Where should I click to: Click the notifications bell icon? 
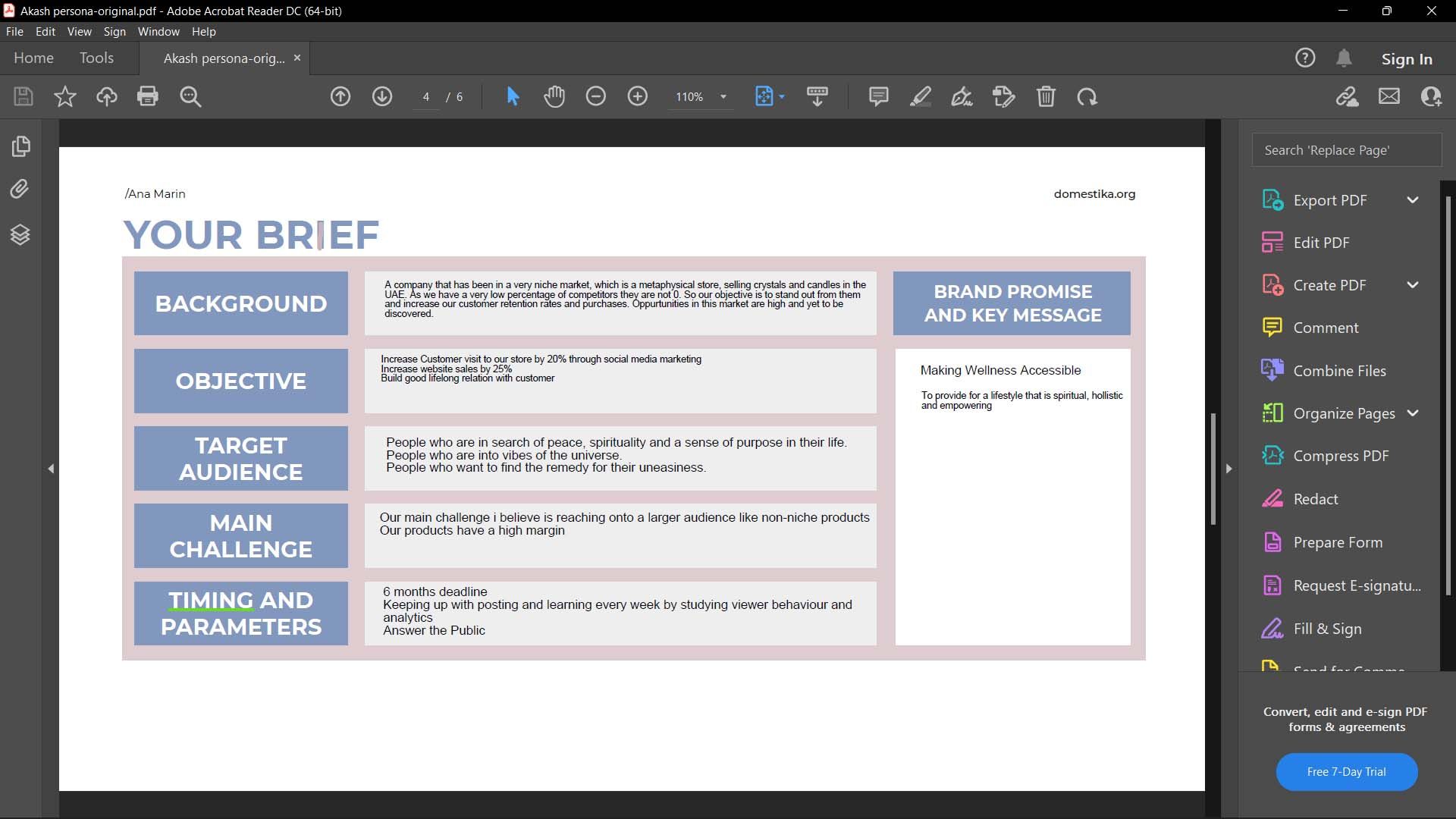tap(1344, 58)
